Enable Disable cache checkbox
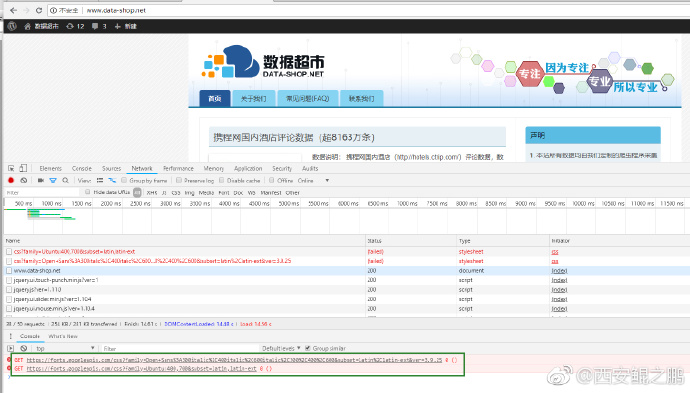 pyautogui.click(x=222, y=180)
